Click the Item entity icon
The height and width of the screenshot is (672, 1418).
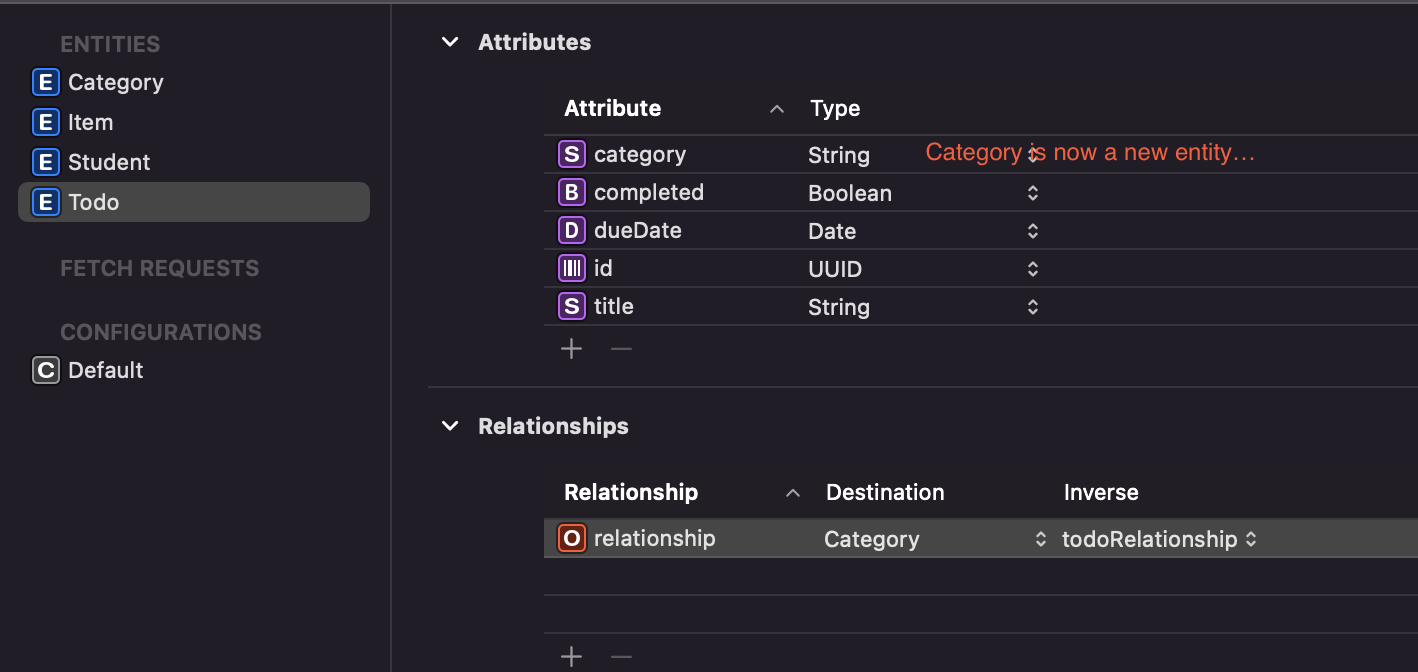click(45, 122)
